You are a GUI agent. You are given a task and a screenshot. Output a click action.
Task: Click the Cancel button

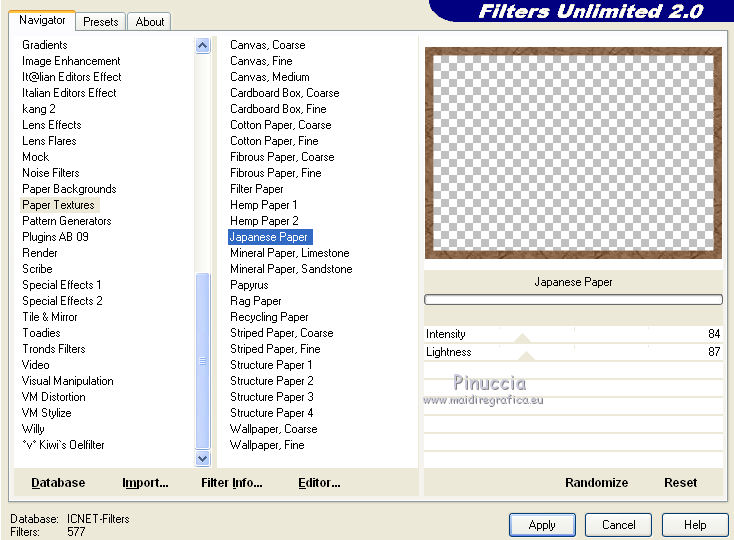point(618,525)
